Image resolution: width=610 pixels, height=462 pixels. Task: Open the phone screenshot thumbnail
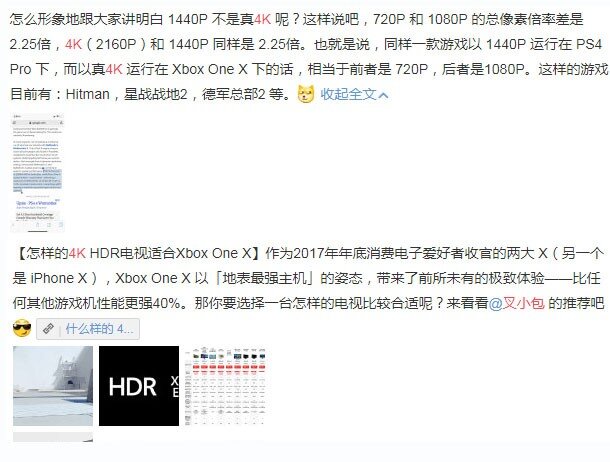(x=37, y=172)
